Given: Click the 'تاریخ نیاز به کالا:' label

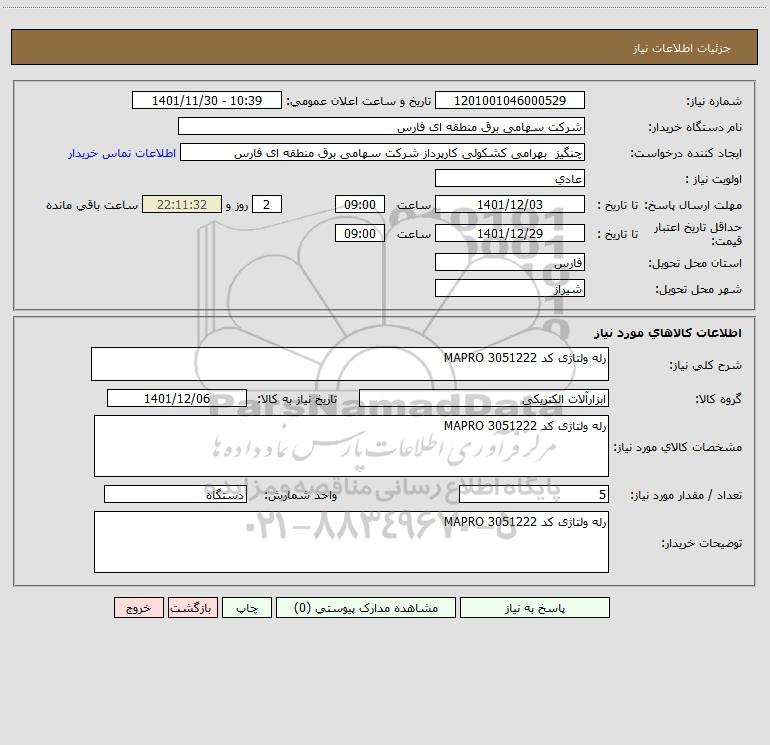Looking at the screenshot, I should [x=297, y=400].
